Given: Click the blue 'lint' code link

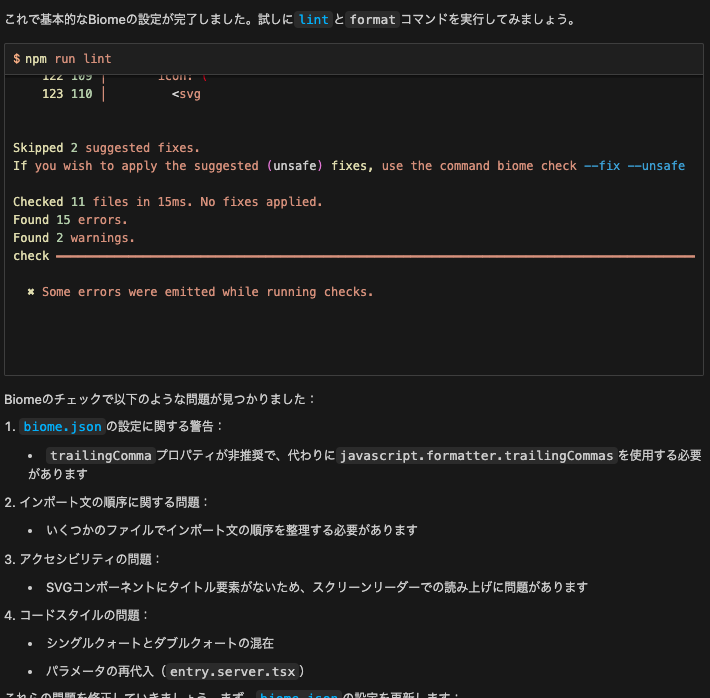Looking at the screenshot, I should tap(313, 20).
